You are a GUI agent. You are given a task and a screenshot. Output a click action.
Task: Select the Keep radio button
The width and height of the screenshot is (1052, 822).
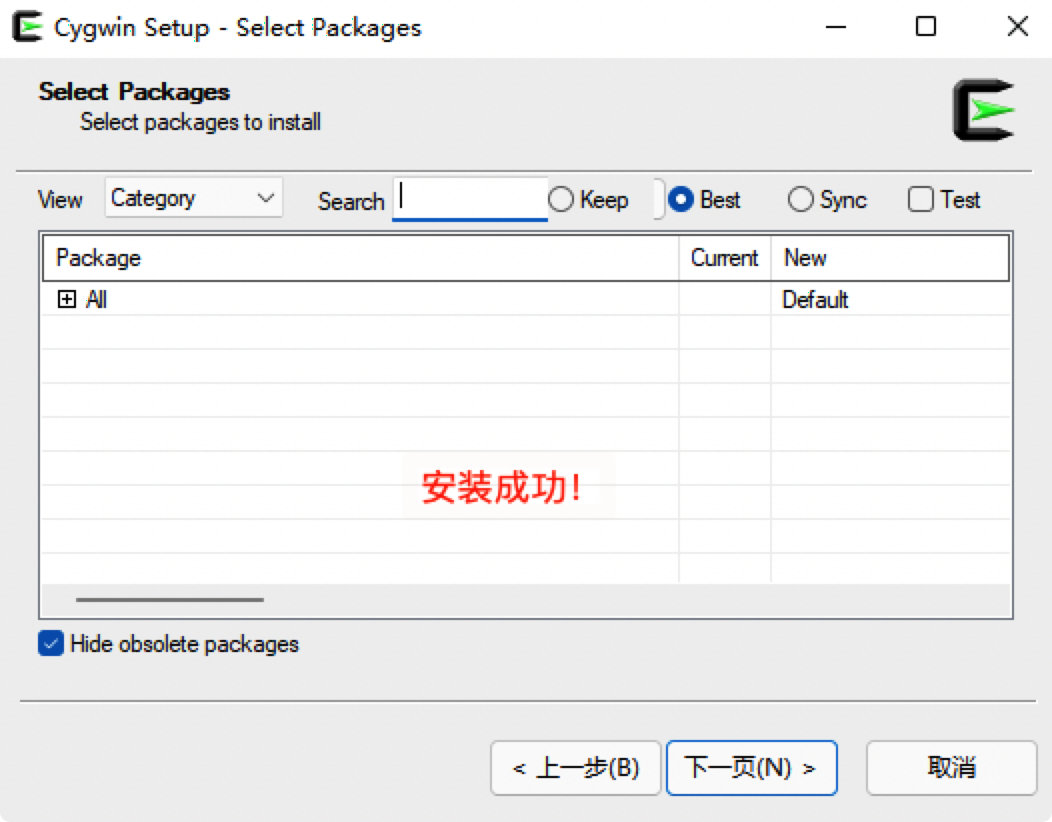coord(562,200)
